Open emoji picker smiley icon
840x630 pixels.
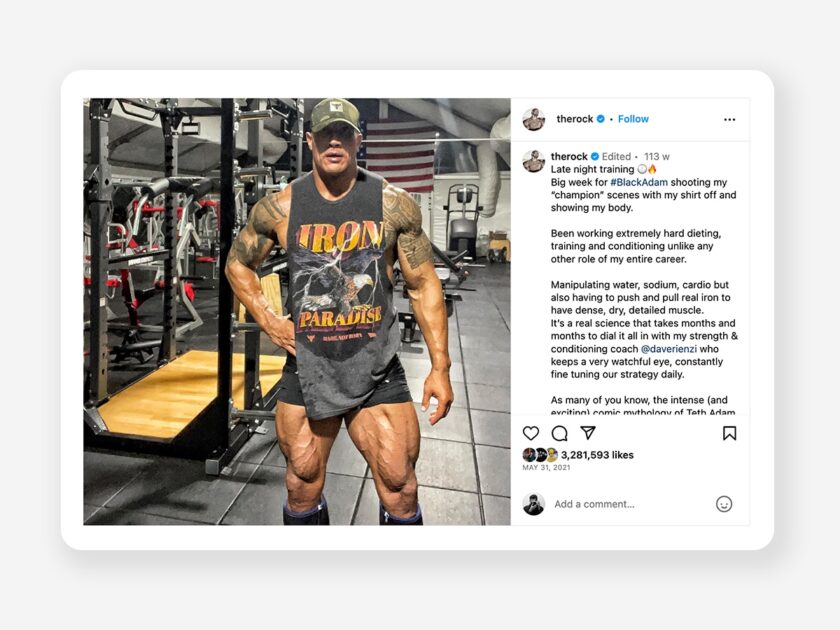[x=724, y=504]
